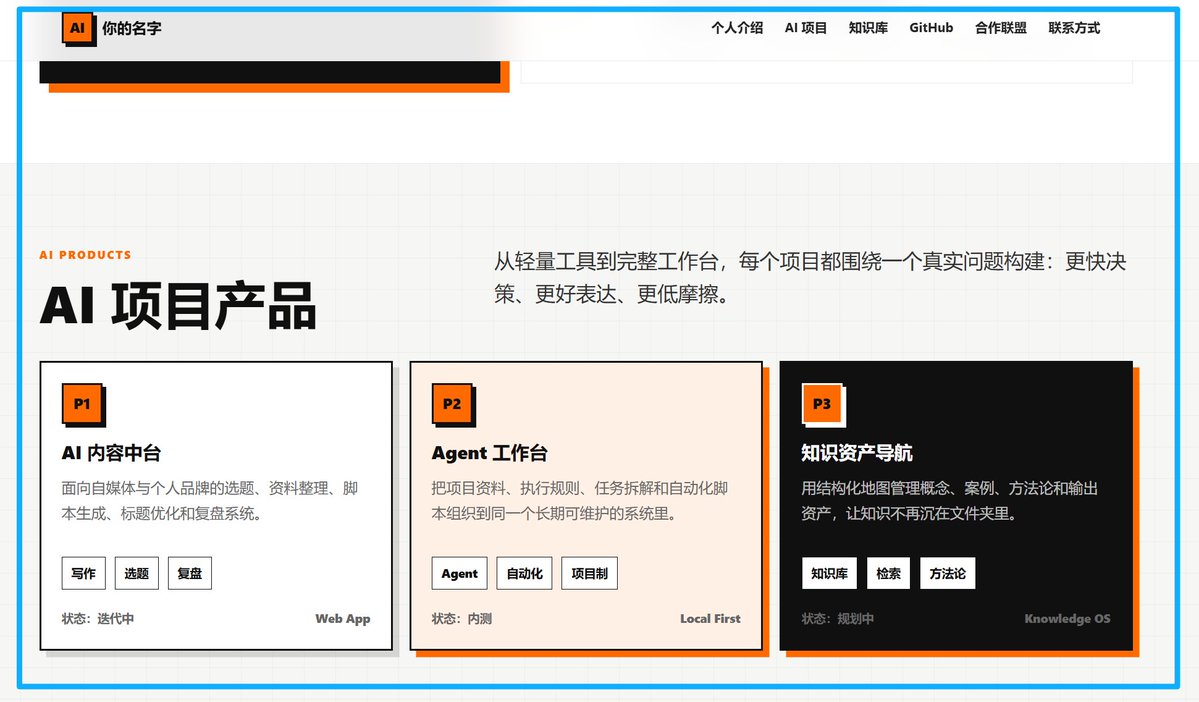Click the Knowledge OS label
1199x702 pixels.
coord(1067,619)
